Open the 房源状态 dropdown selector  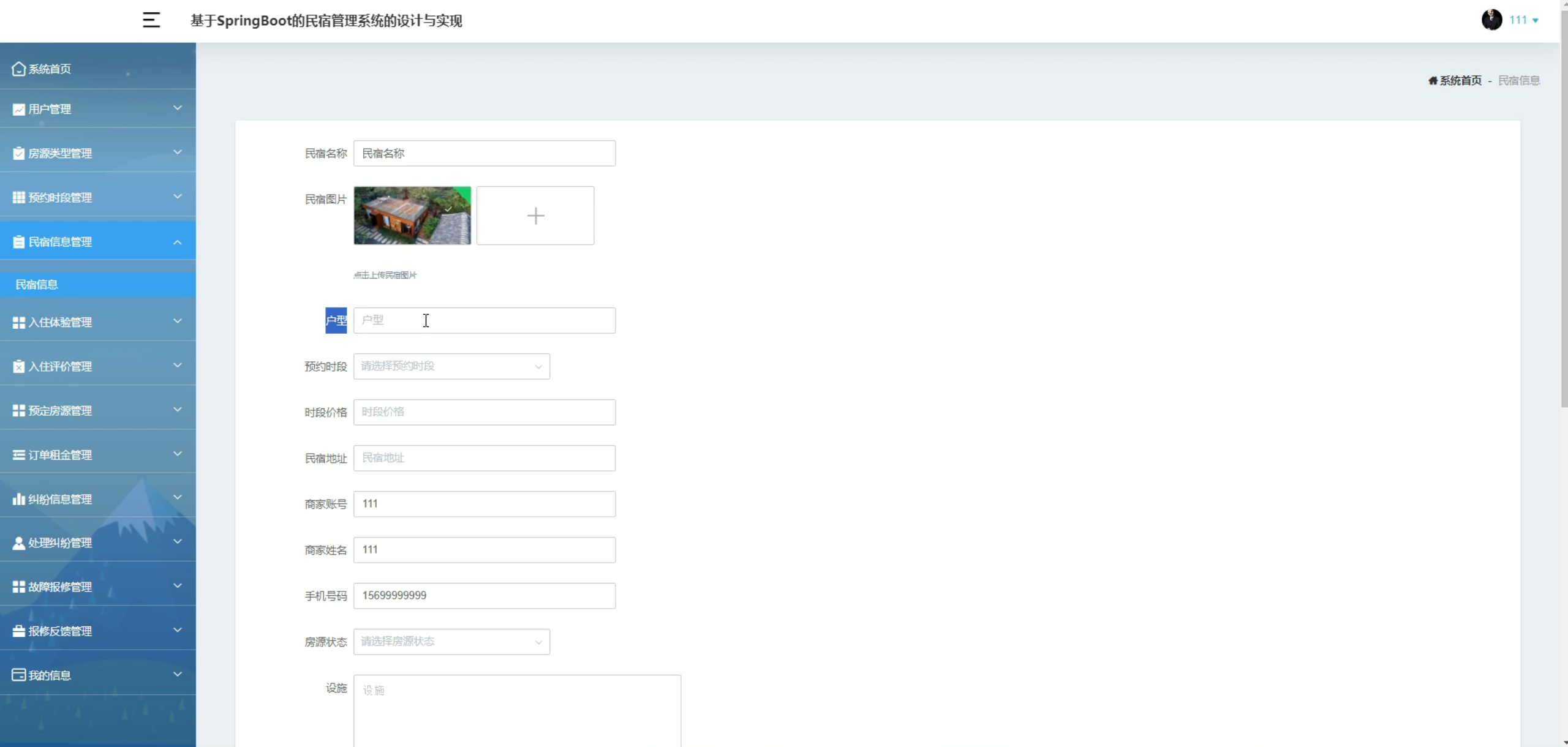pyautogui.click(x=451, y=642)
